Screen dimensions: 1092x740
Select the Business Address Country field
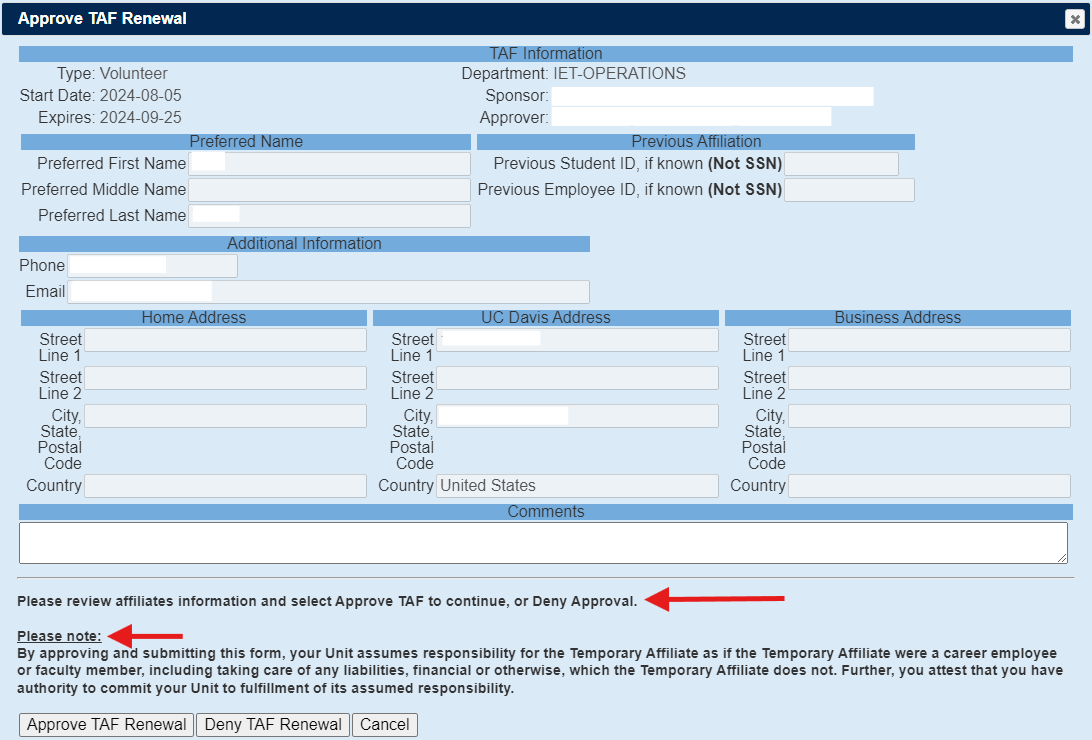click(x=929, y=486)
